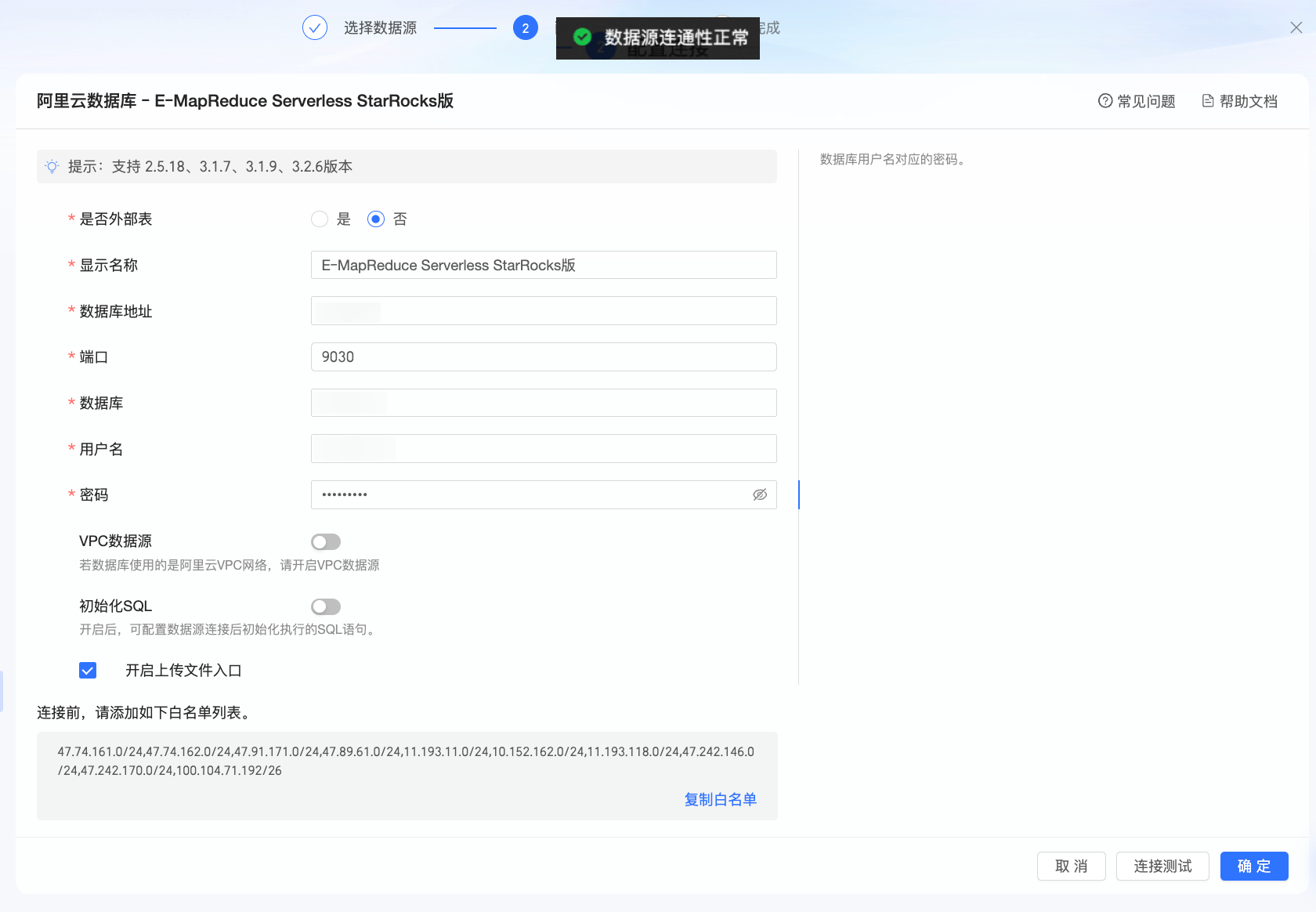Click the 连接测试 button
The width and height of the screenshot is (1316, 912).
pos(1162,866)
